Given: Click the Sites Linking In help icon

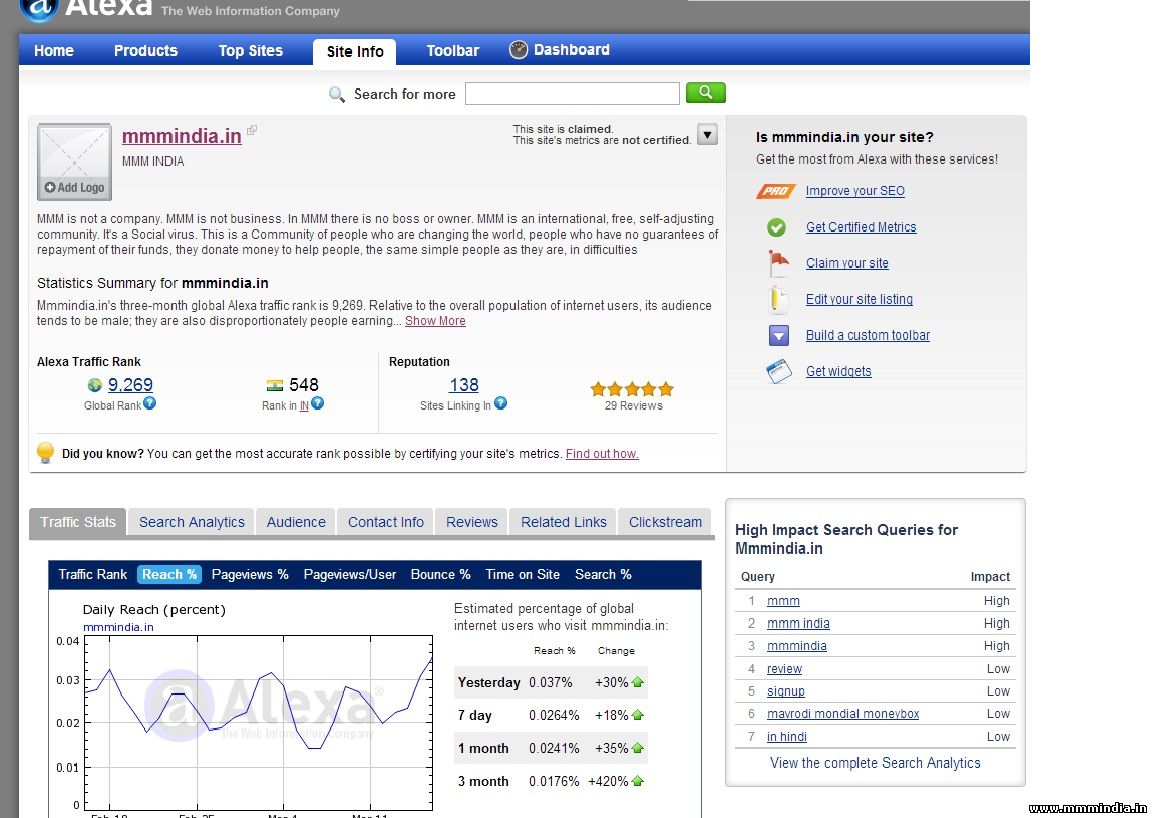Looking at the screenshot, I should tap(500, 404).
